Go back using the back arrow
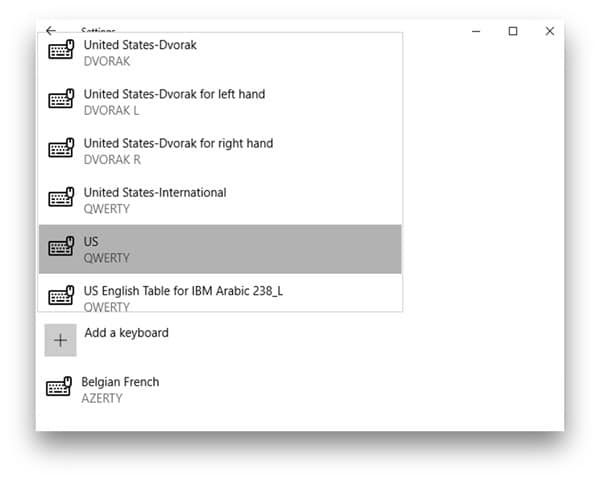Image resolution: width=600 pixels, height=481 pixels. pyautogui.click(x=51, y=31)
